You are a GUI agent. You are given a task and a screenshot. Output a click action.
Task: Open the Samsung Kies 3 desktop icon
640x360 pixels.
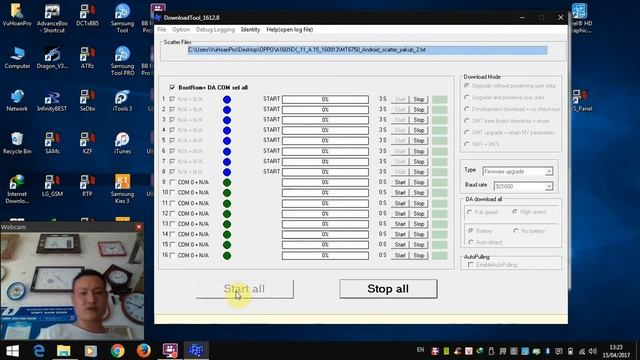[x=122, y=189]
